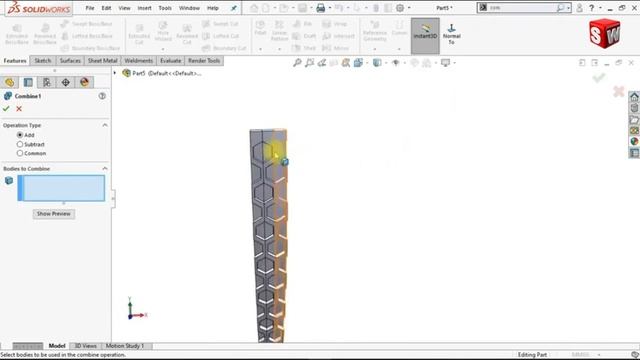The width and height of the screenshot is (640, 360).
Task: Open the 3D Views tab
Action: click(x=85, y=346)
